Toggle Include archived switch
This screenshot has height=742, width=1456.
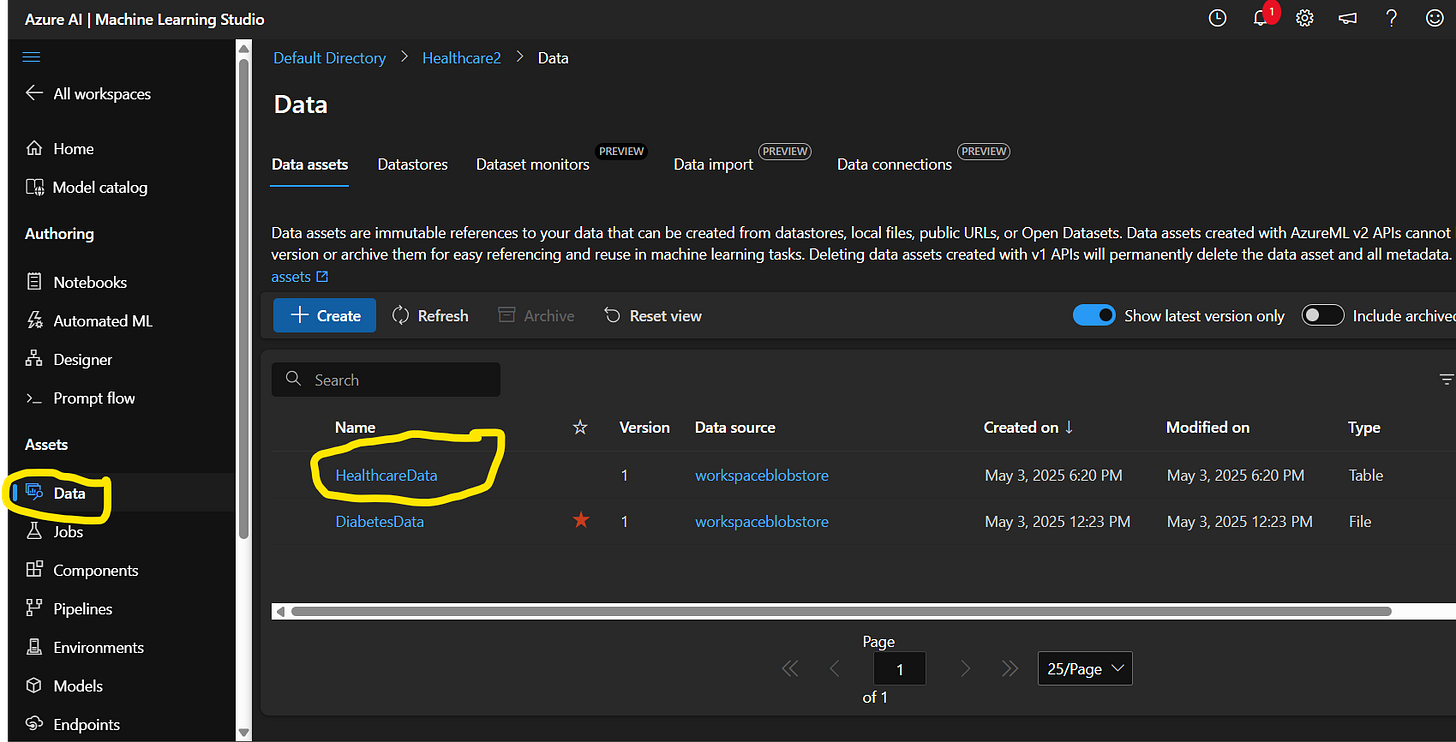[1322, 315]
